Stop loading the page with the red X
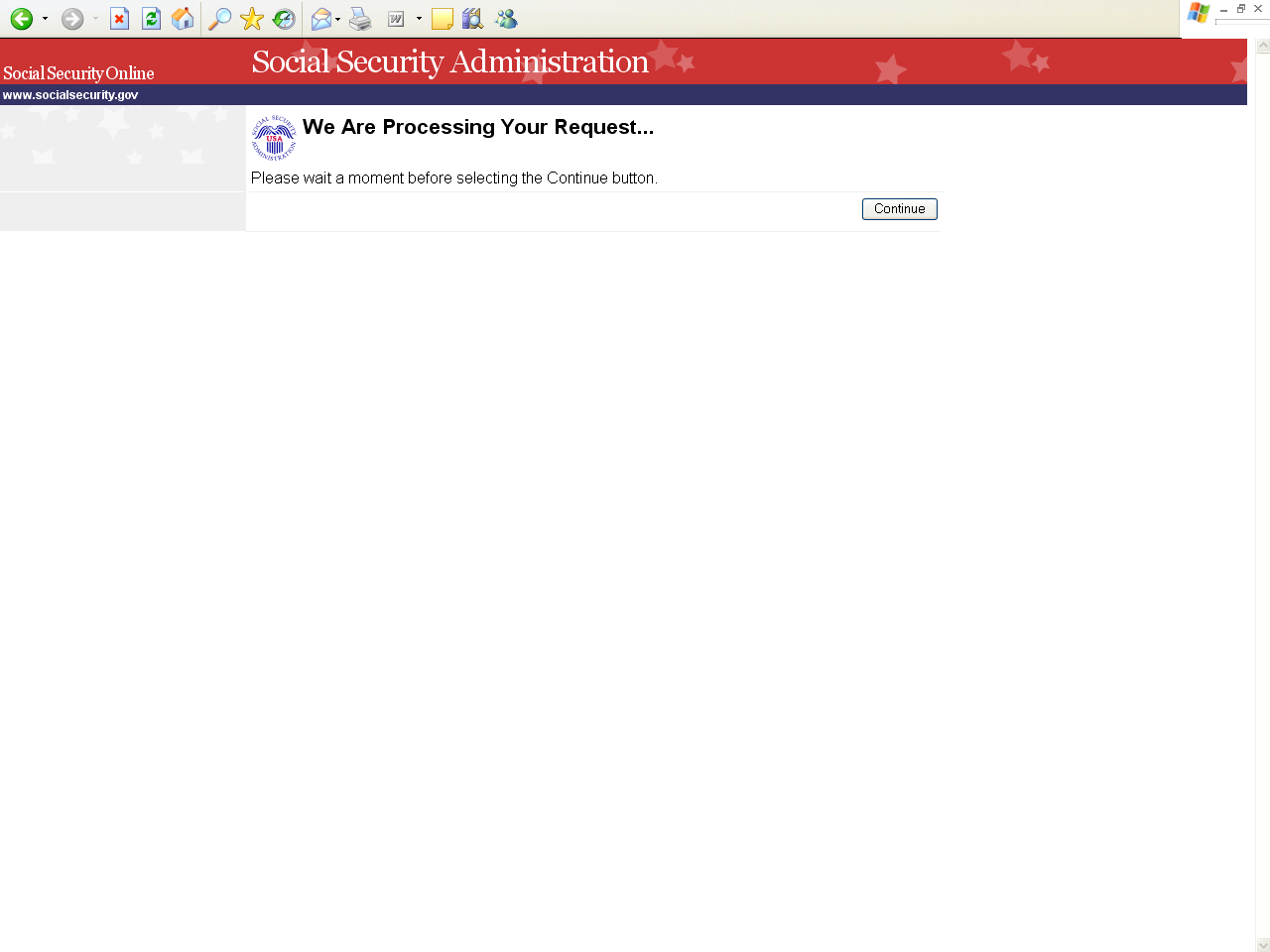The image size is (1270, 952). tap(120, 19)
